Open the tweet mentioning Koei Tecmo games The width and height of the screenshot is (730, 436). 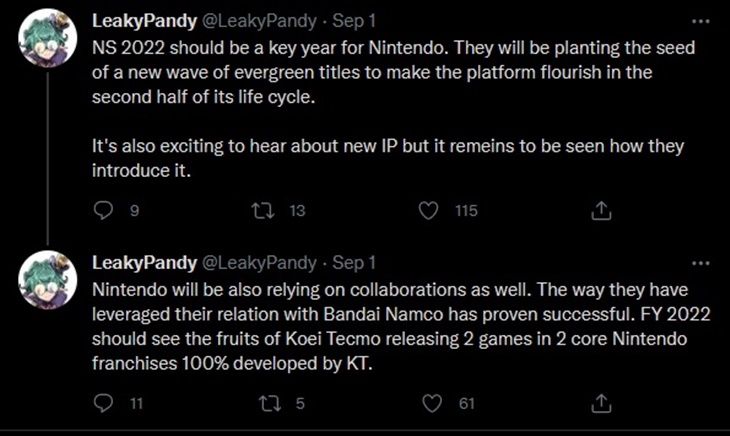pos(400,327)
